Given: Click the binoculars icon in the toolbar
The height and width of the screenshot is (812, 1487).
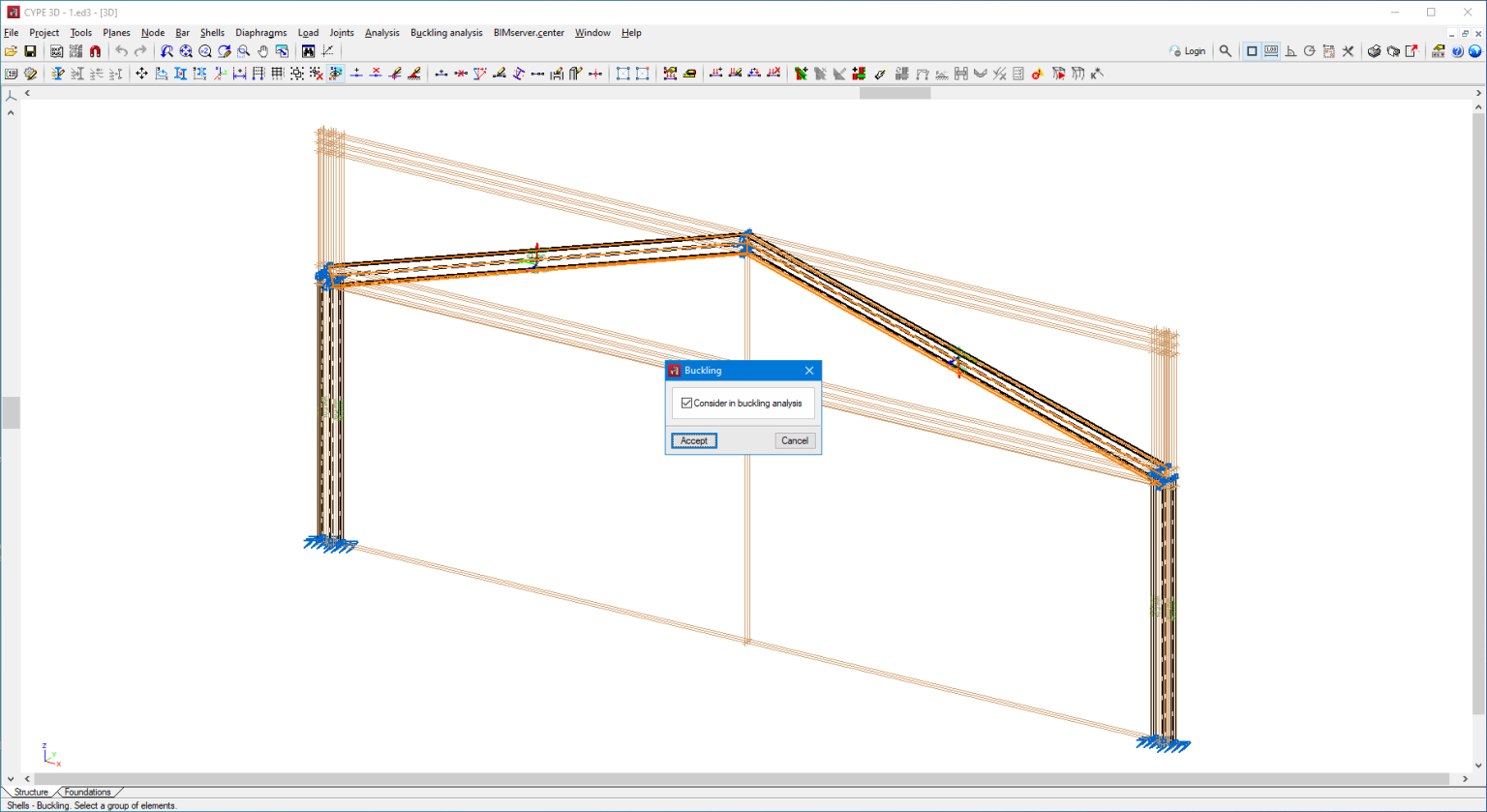Looking at the screenshot, I should click(308, 51).
